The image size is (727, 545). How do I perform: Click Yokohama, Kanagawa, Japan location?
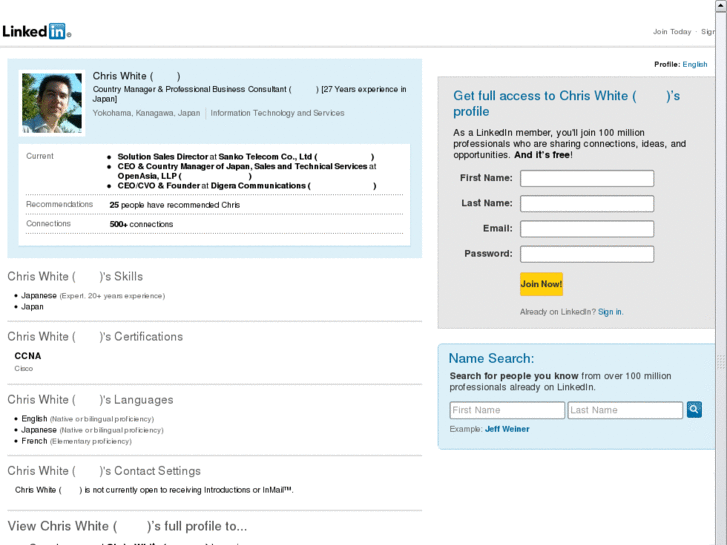tap(146, 113)
